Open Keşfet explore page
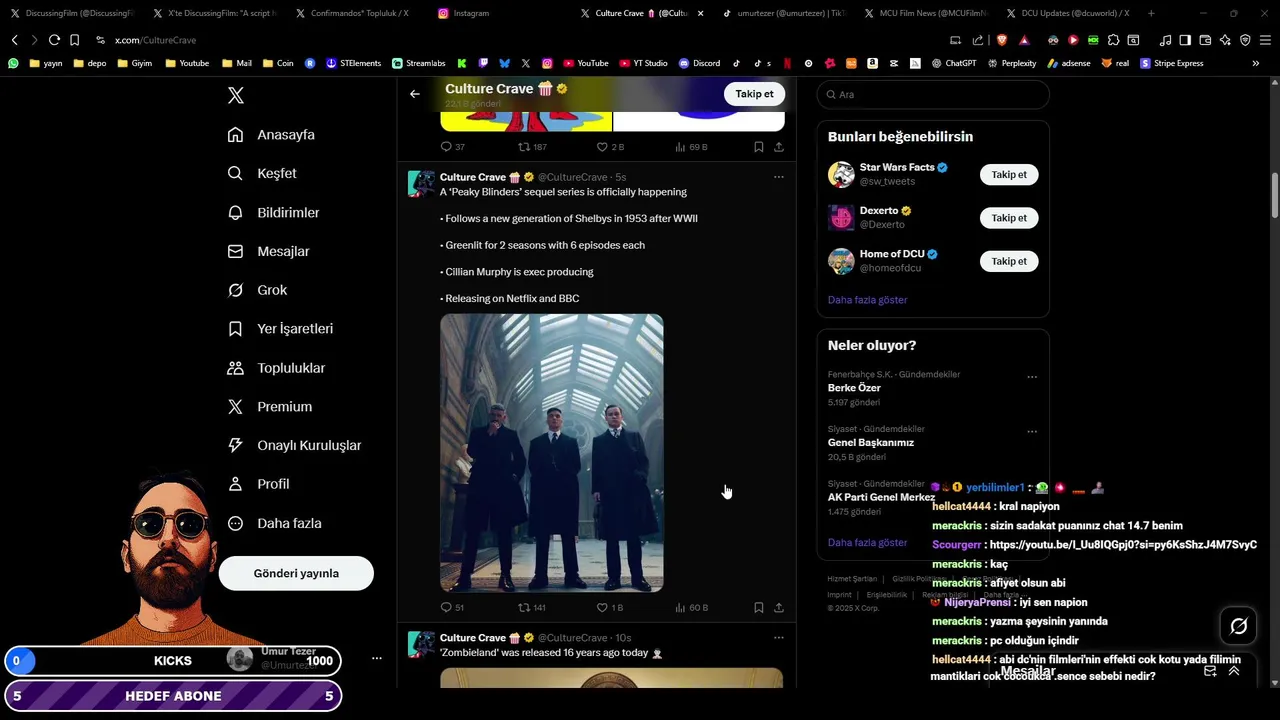1280x720 pixels. (262, 173)
